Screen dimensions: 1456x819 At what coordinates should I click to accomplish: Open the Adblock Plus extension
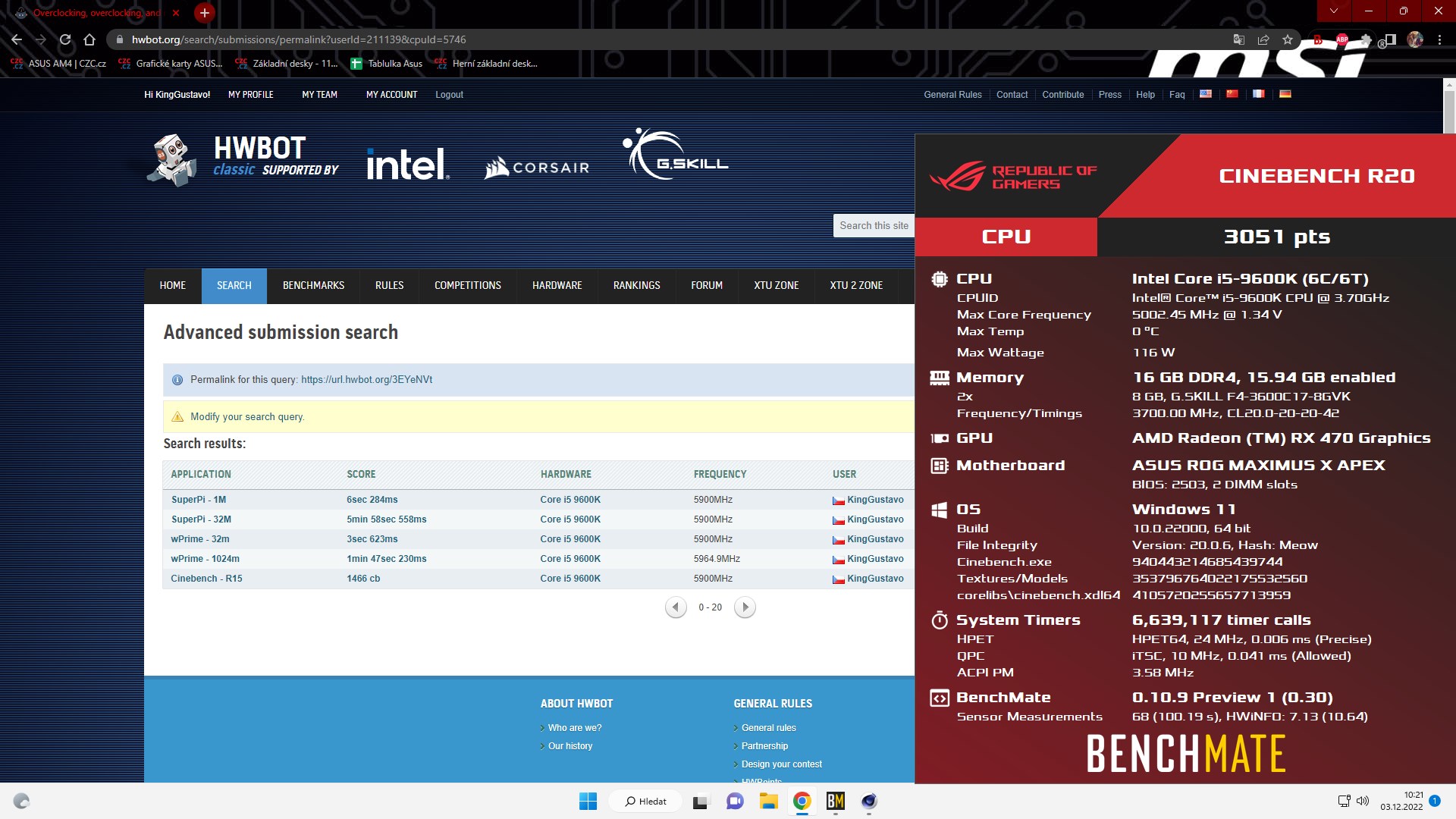coord(1342,39)
